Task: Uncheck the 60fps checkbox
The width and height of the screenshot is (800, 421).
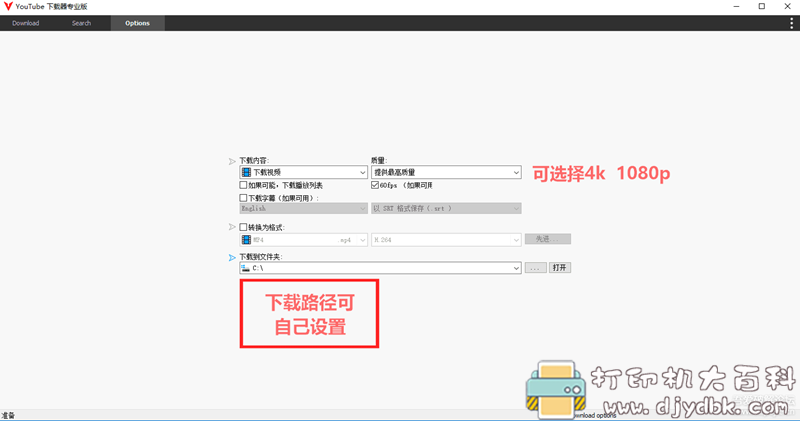Action: (375, 185)
